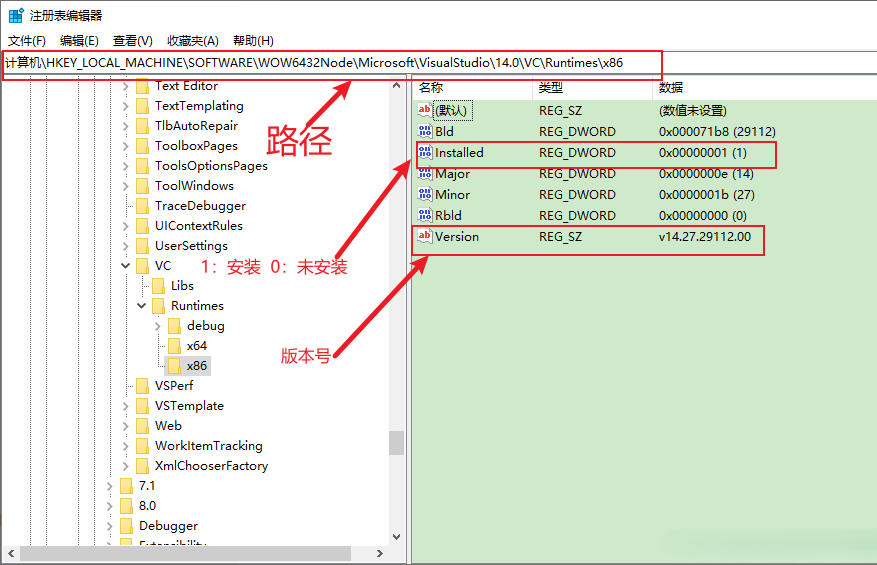This screenshot has height=565, width=877.
Task: Click the TlbAutoRepair folder icon
Action: (x=143, y=126)
